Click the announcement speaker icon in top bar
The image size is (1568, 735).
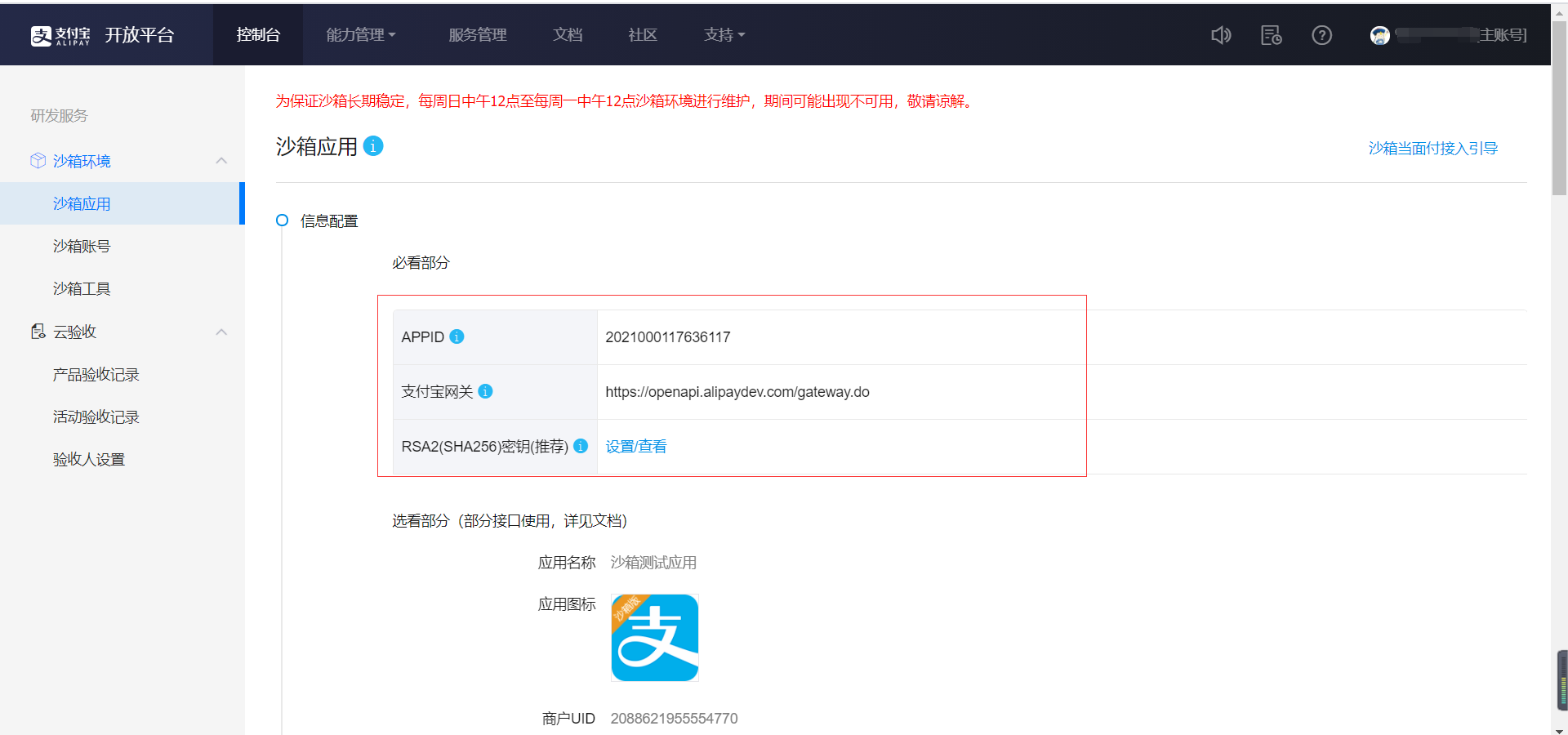click(x=1221, y=34)
